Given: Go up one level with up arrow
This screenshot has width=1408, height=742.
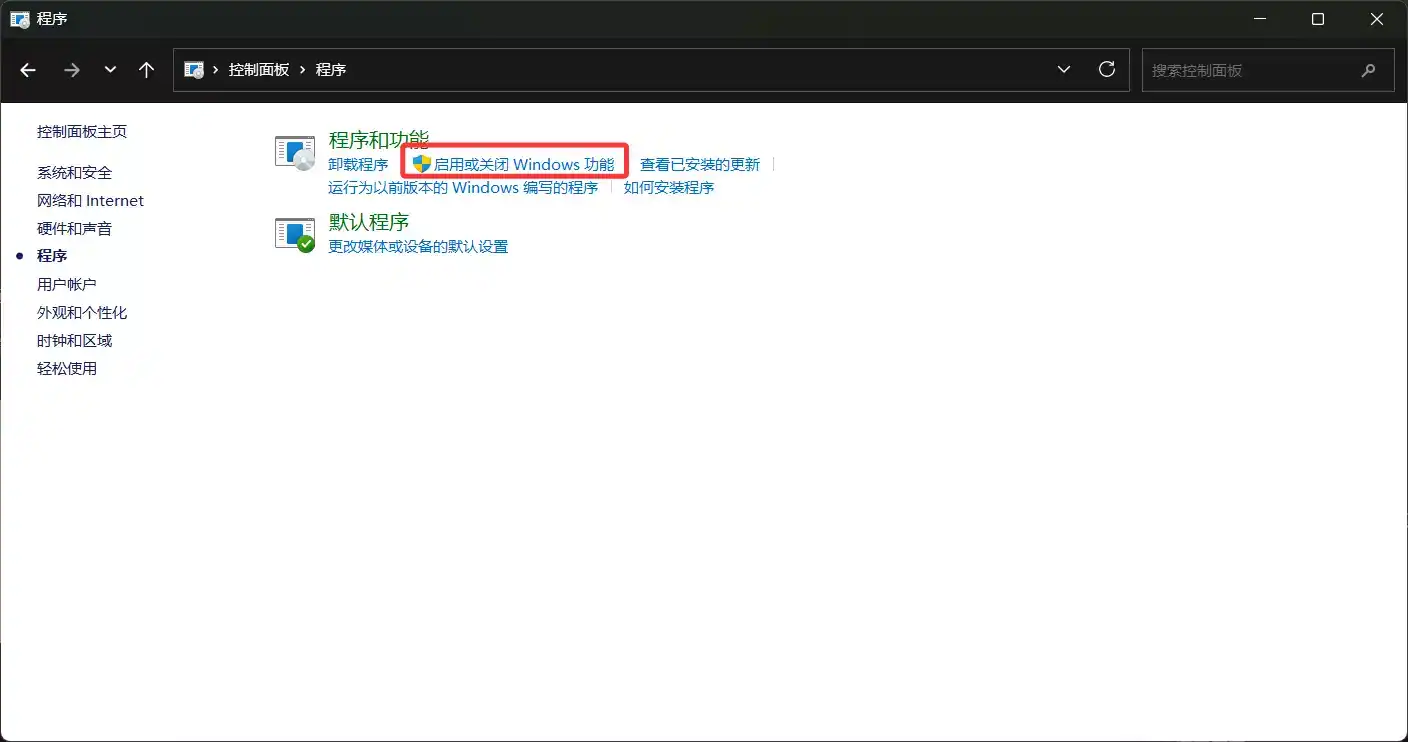Looking at the screenshot, I should pos(147,70).
